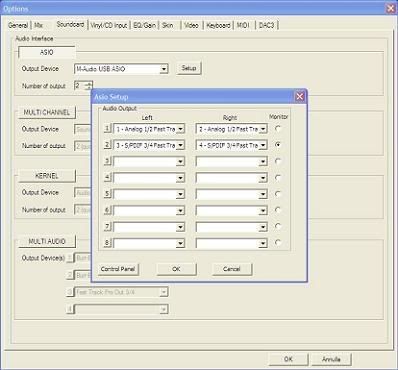398x370 pixels.
Task: Open the EQ/Gain tab
Action: pyautogui.click(x=144, y=25)
